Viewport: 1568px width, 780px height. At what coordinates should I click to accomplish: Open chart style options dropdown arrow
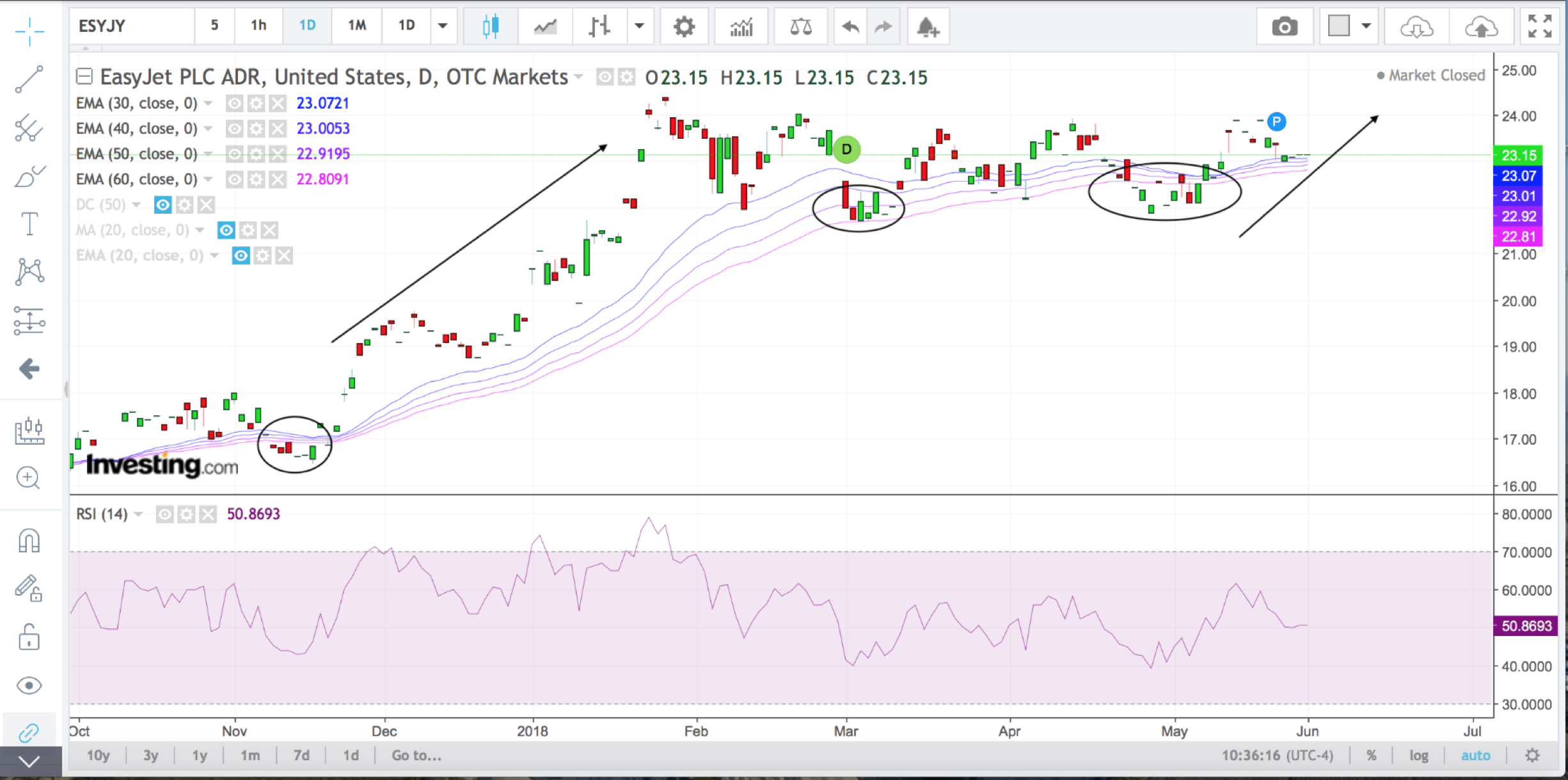tap(639, 26)
